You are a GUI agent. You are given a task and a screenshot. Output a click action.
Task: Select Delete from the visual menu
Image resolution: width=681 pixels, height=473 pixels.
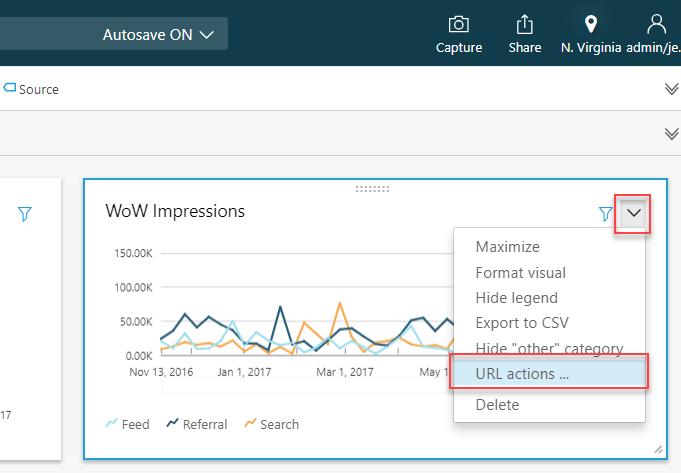click(x=498, y=405)
